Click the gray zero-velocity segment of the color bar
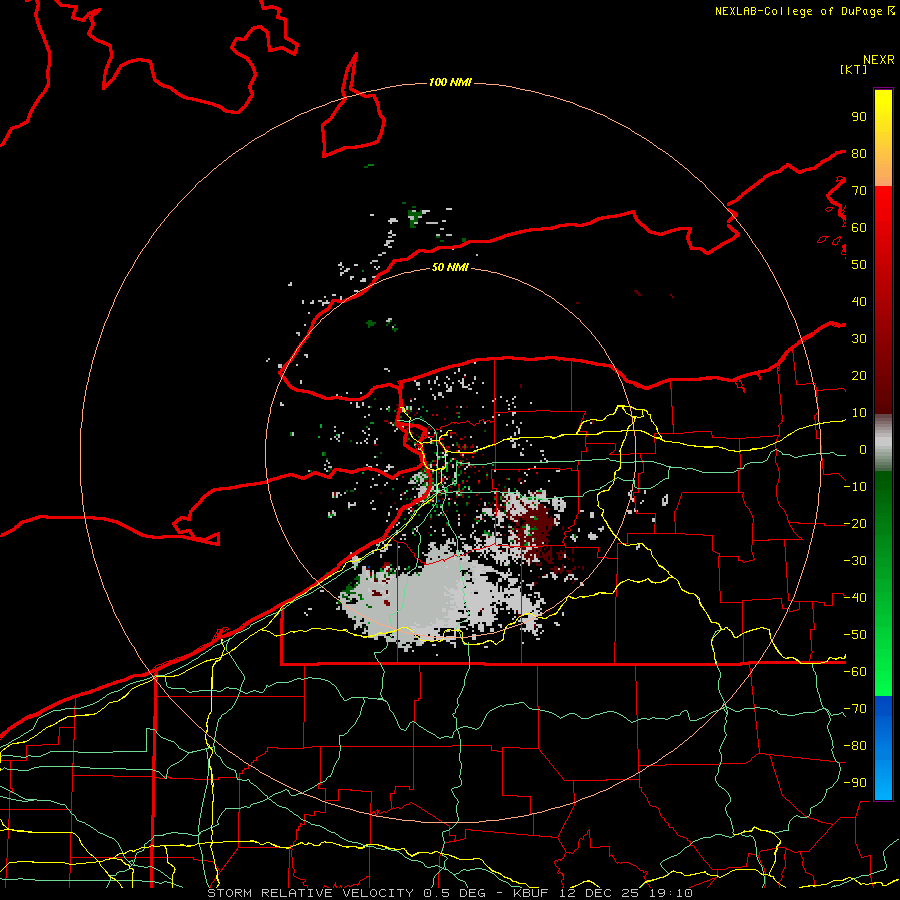 click(883, 443)
